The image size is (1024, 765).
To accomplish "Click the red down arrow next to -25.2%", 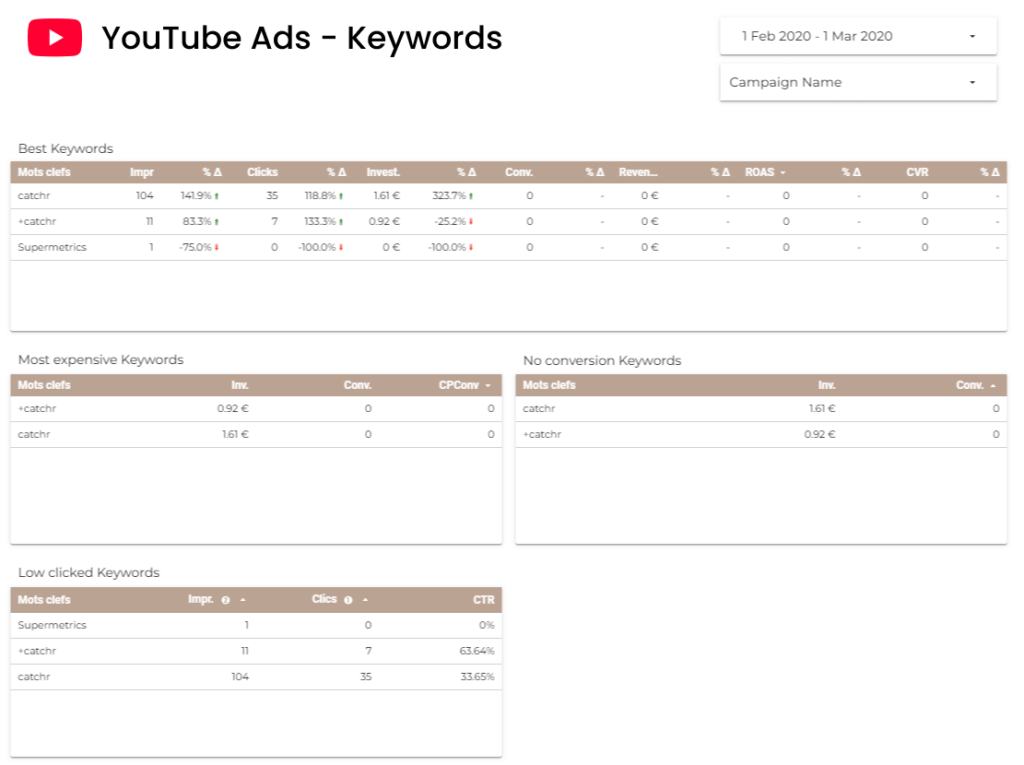I will point(471,222).
